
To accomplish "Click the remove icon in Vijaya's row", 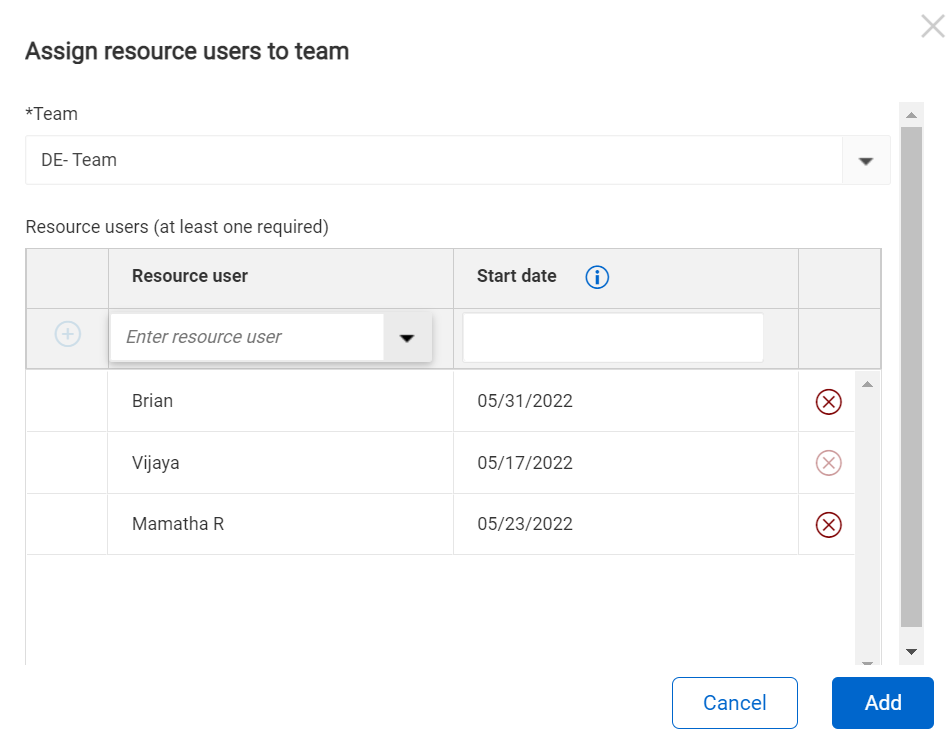I will tap(828, 463).
